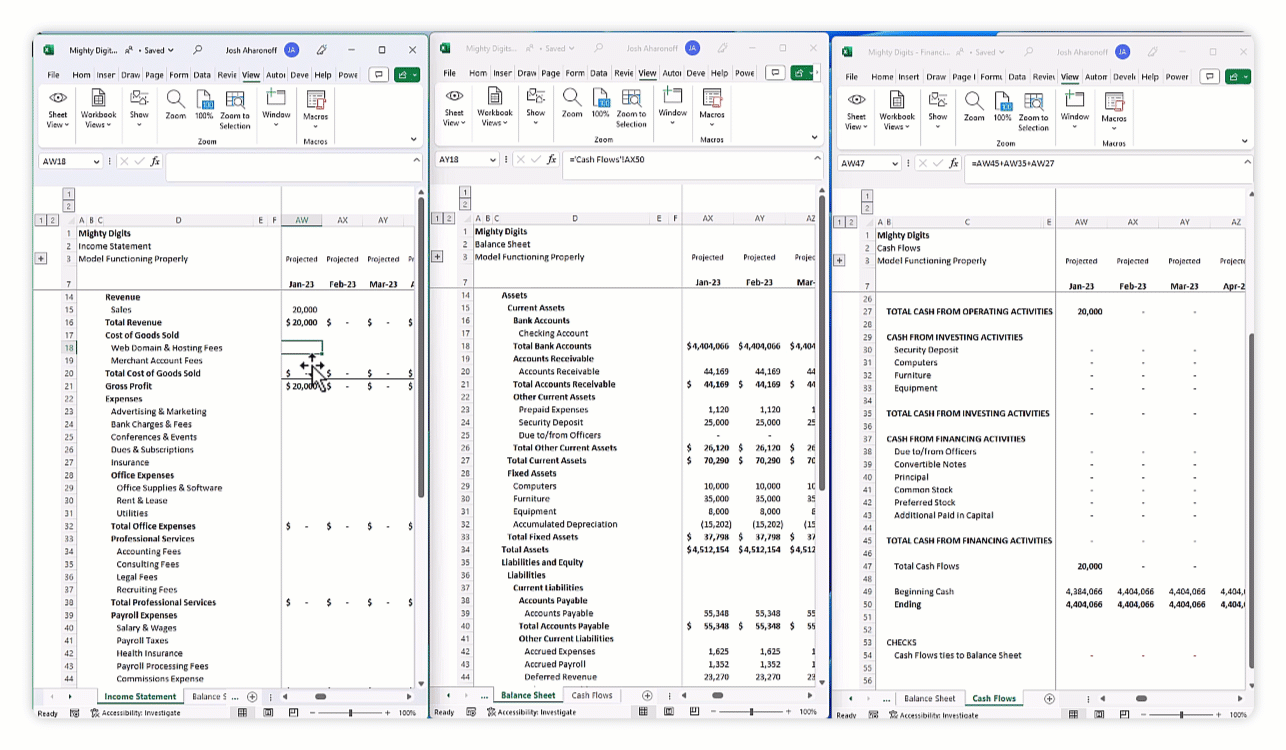Click the 100% zoom icon in the Balance Sheet window
1286x750 pixels.
(x=600, y=102)
